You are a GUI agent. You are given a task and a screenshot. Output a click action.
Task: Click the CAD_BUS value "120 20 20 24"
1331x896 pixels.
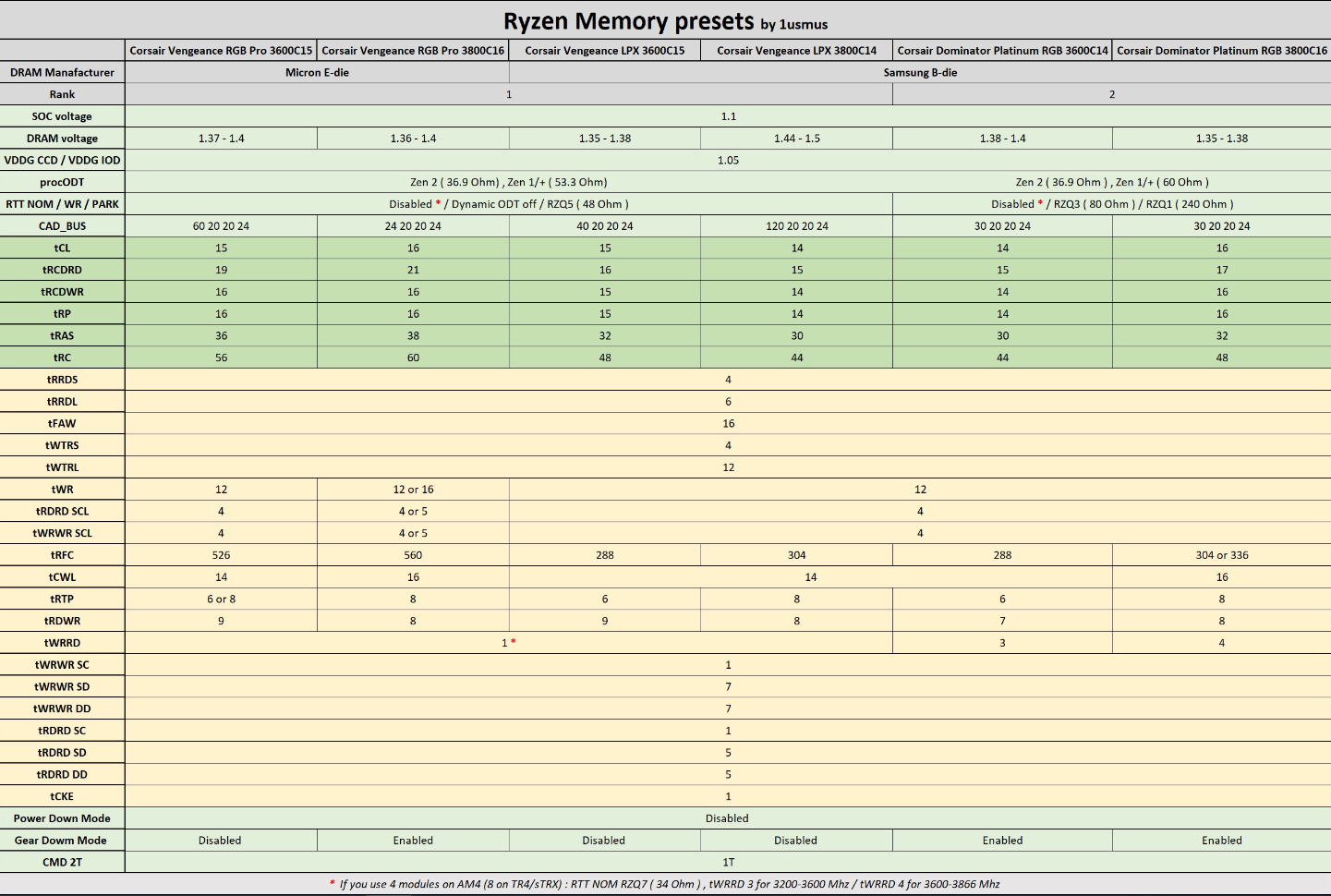coord(797,226)
